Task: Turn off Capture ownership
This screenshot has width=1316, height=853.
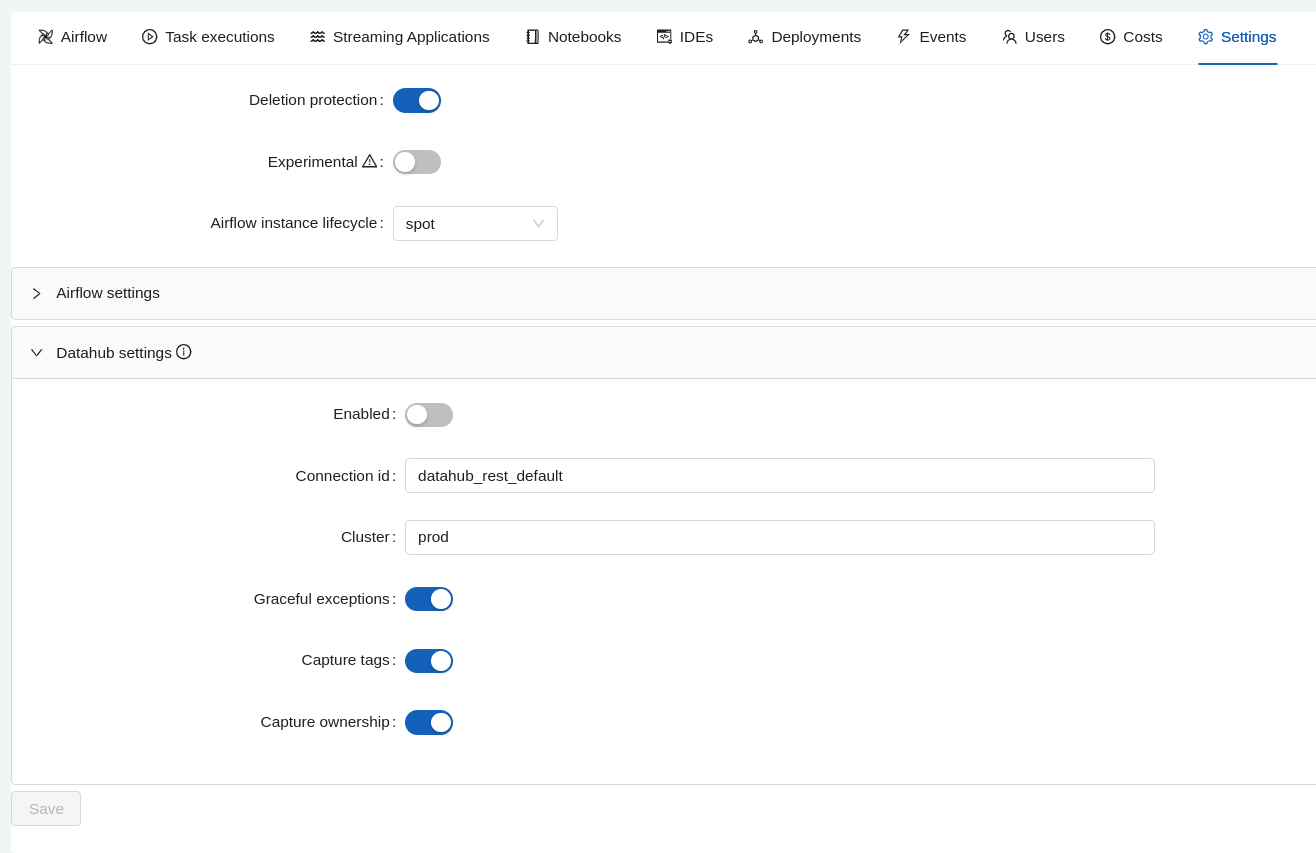Action: click(429, 722)
